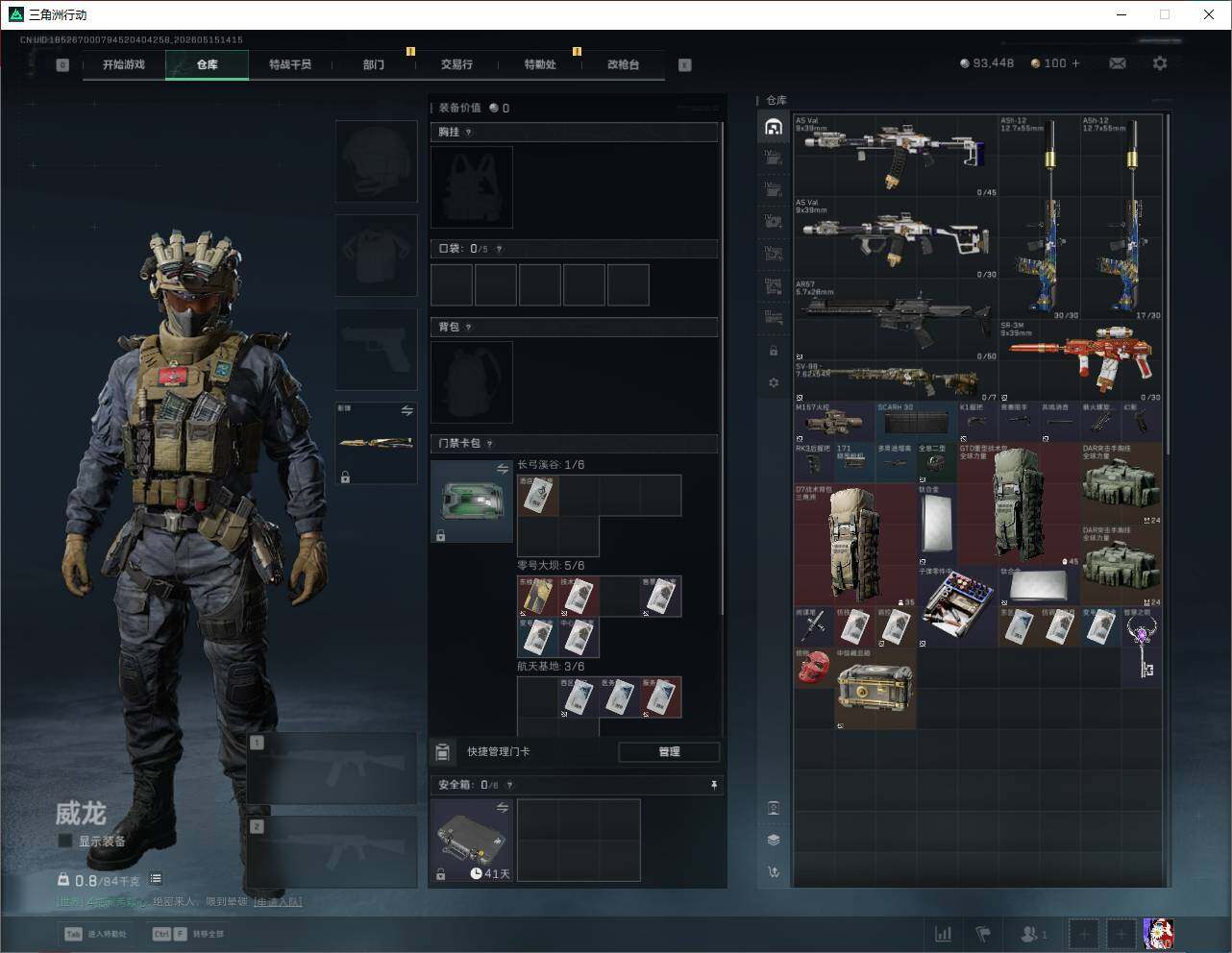Show help for 口袋 section

coord(499,249)
